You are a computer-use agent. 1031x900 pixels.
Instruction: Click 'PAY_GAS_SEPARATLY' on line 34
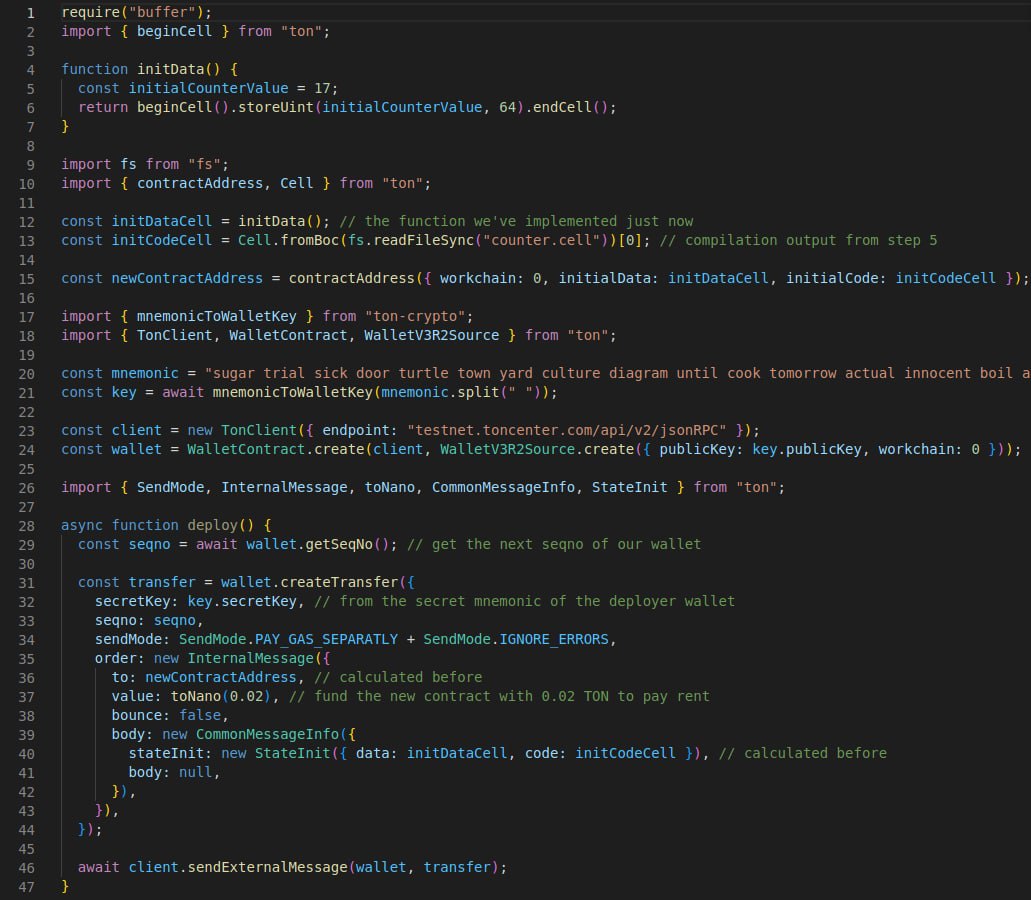pyautogui.click(x=326, y=640)
